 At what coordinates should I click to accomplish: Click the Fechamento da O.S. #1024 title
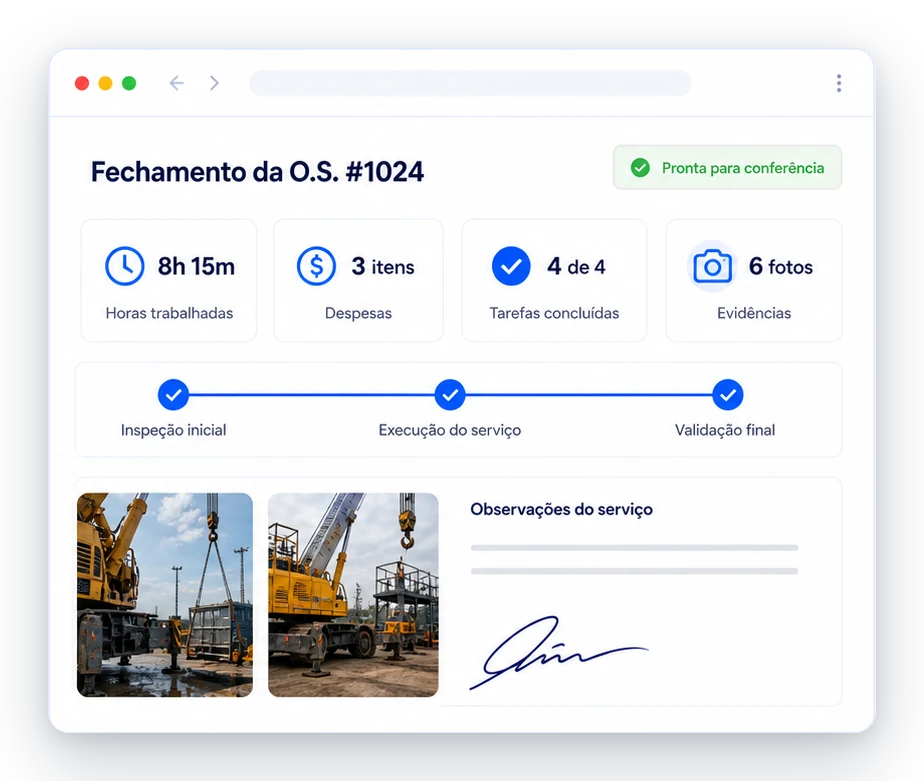pos(257,172)
